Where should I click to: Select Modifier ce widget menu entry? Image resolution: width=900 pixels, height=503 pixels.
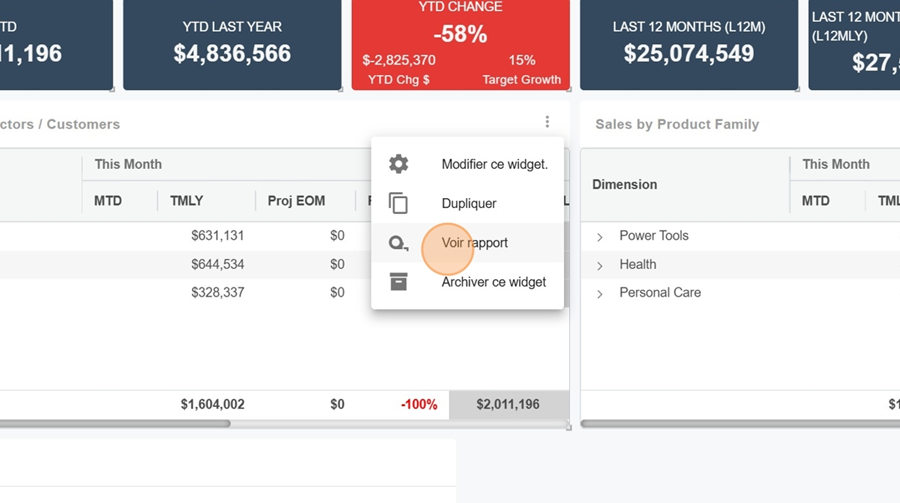pyautogui.click(x=494, y=164)
